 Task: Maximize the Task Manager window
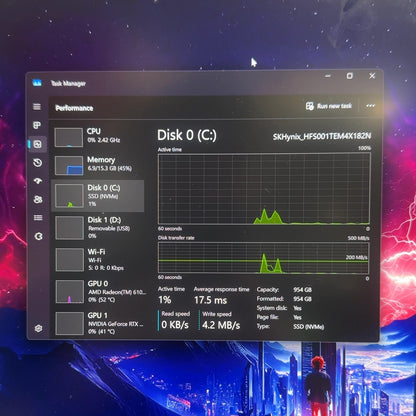[x=349, y=76]
